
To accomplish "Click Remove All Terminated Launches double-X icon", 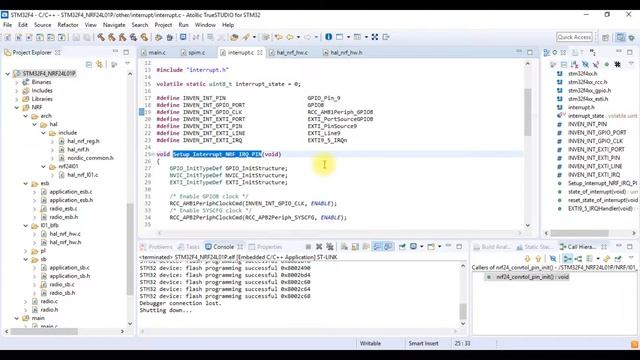I will point(330,247).
